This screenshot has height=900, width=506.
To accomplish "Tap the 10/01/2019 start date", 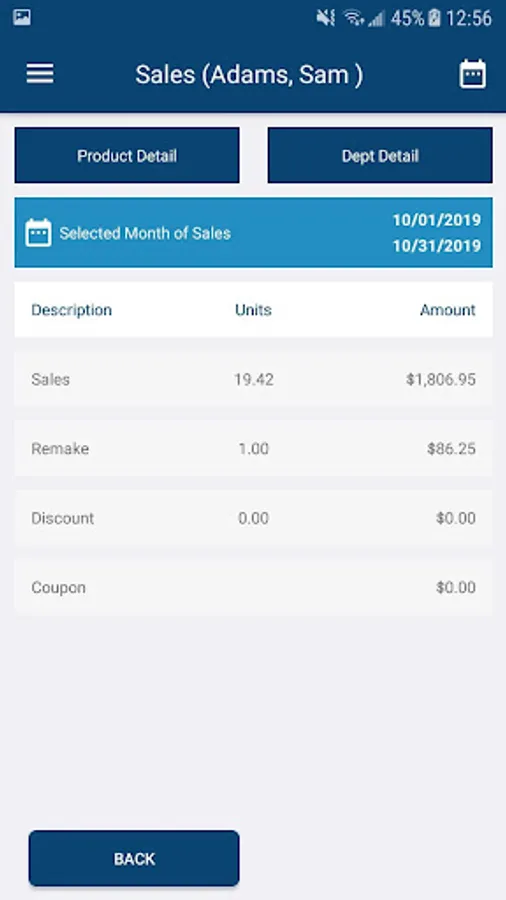I will (x=437, y=220).
